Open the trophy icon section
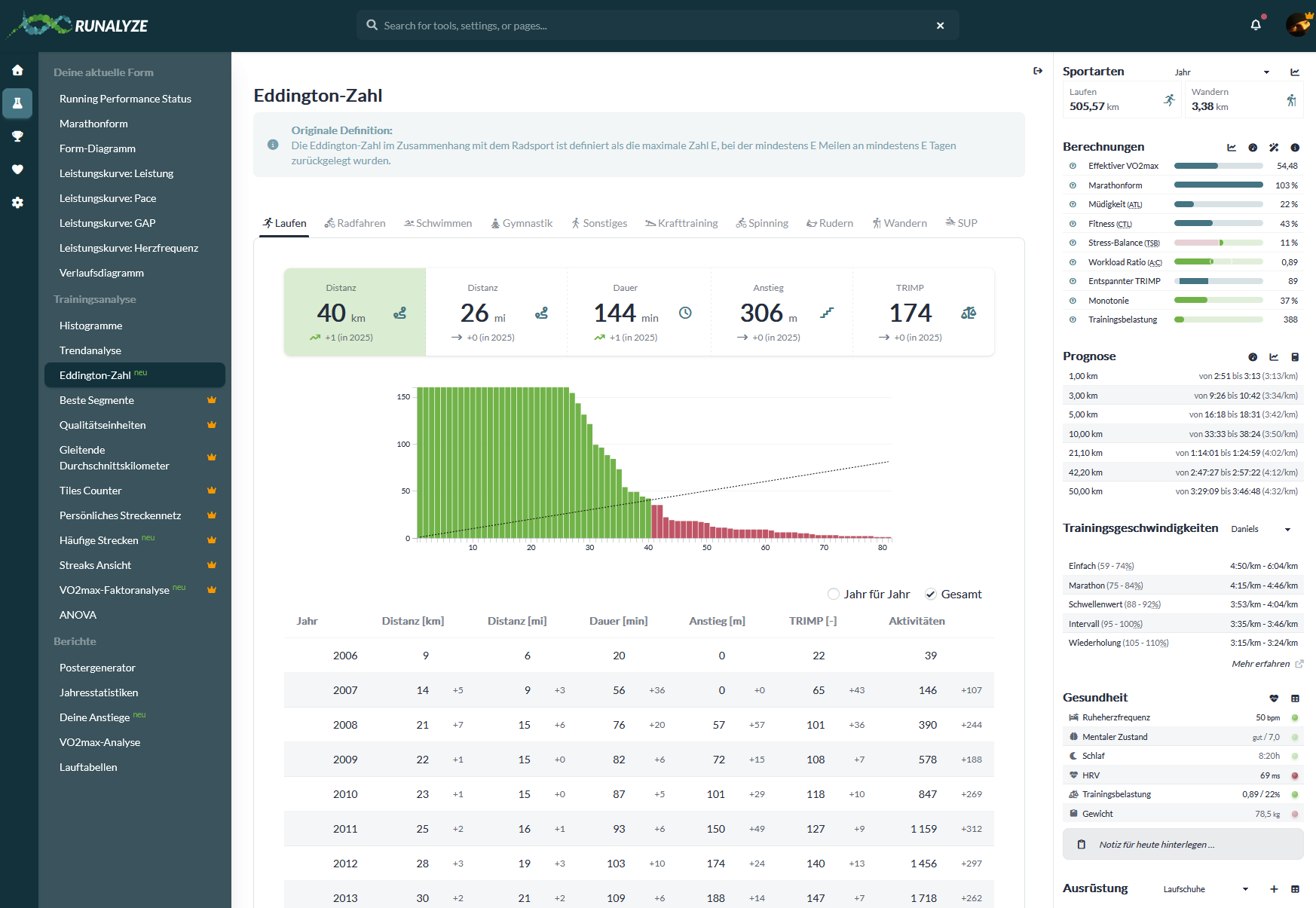 pos(17,136)
